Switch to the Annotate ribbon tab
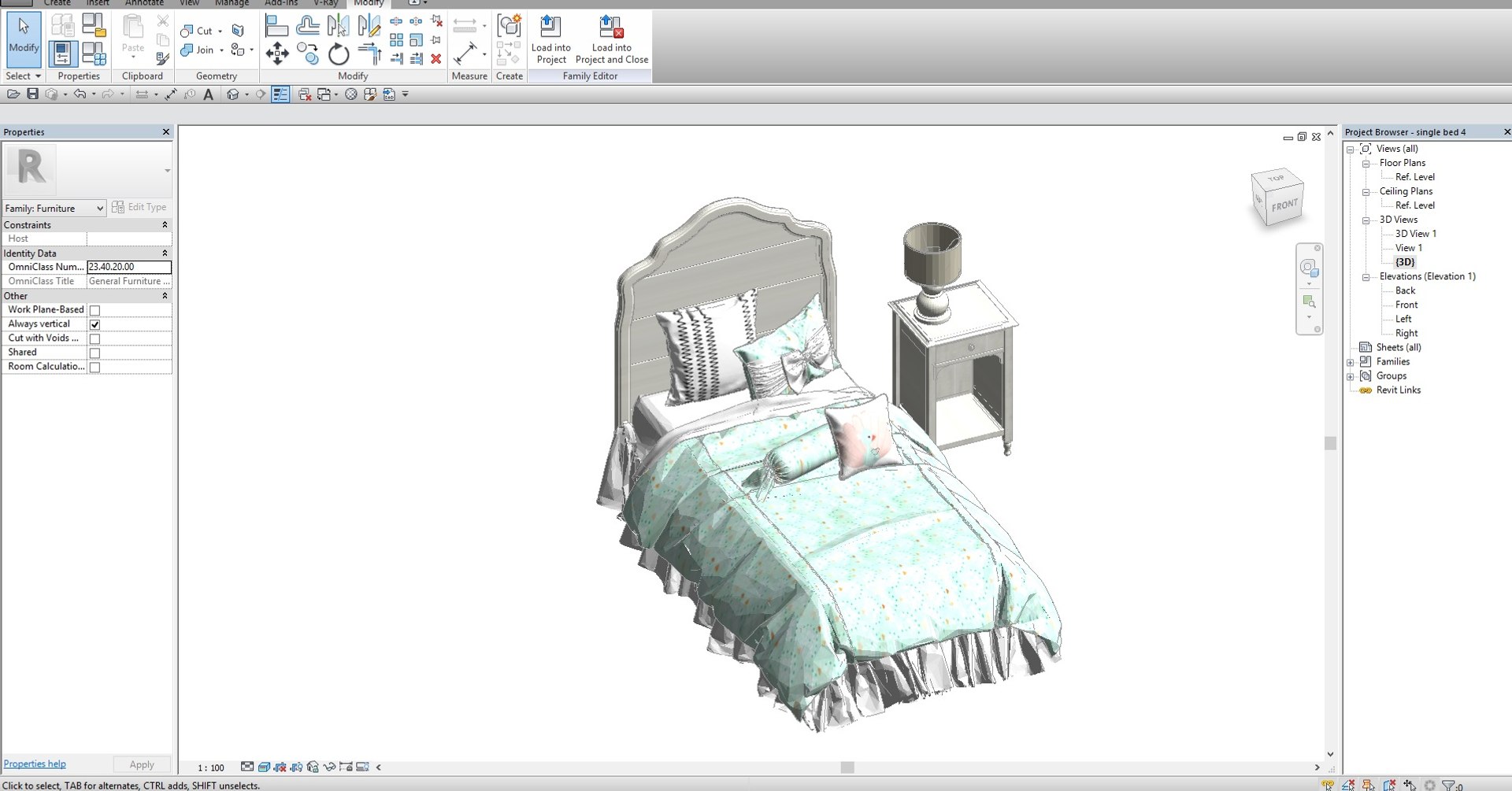Image resolution: width=1512 pixels, height=791 pixels. click(144, 3)
